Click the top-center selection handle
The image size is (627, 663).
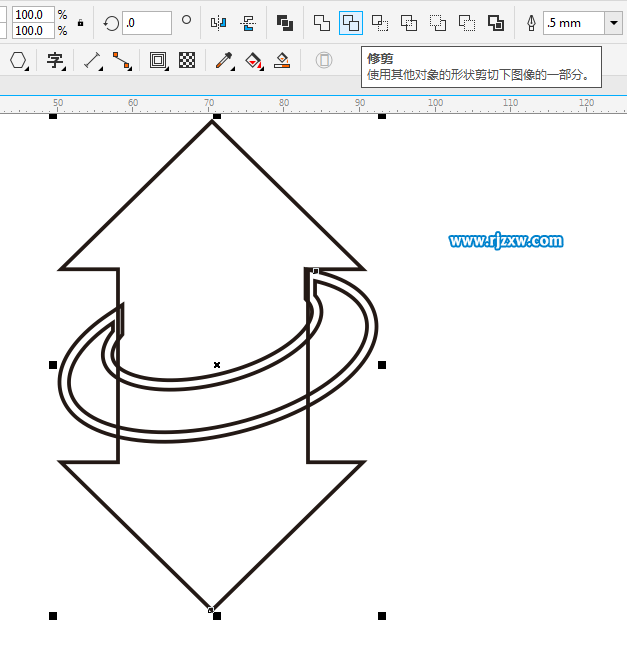tap(217, 116)
